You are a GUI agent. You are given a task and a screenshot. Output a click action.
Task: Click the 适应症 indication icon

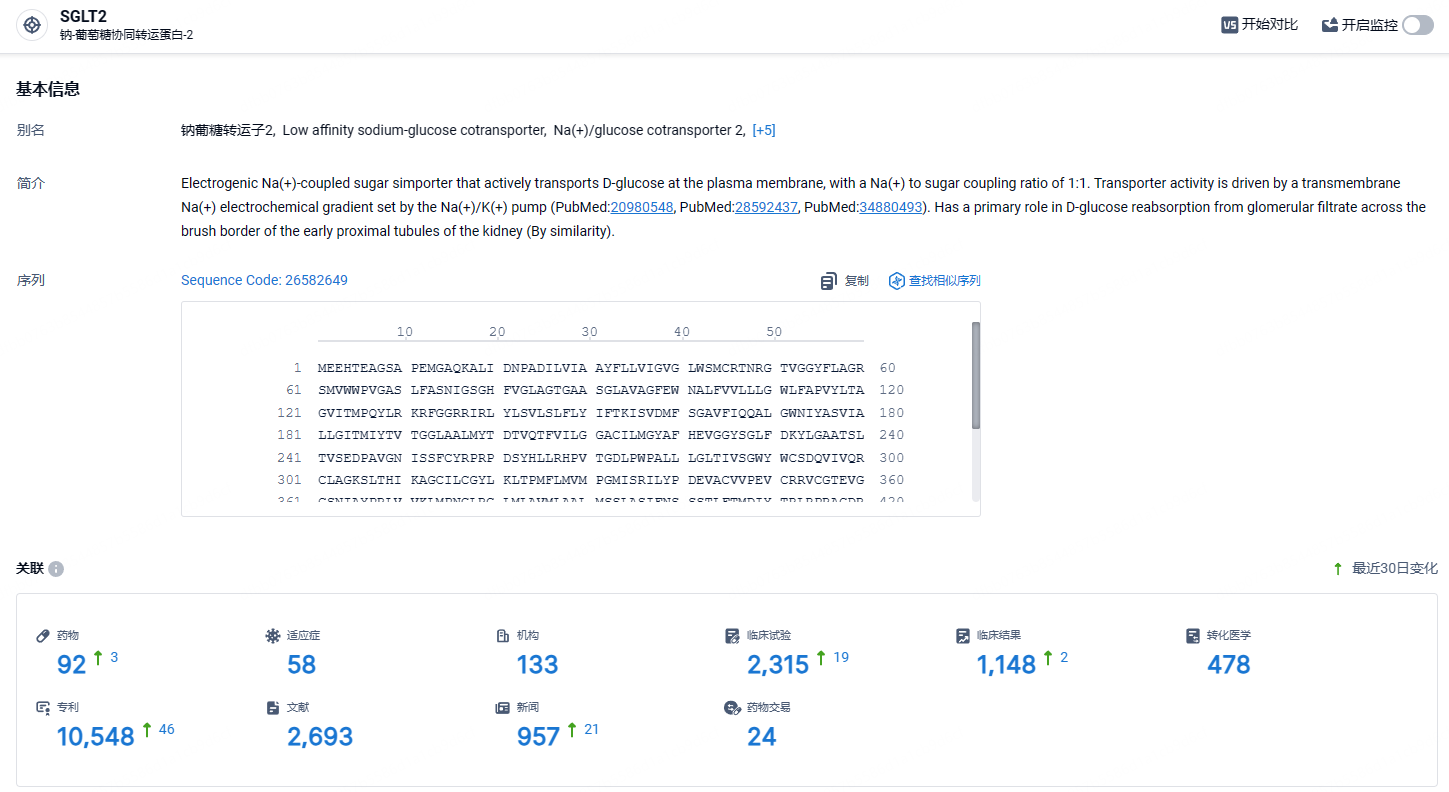(273, 635)
